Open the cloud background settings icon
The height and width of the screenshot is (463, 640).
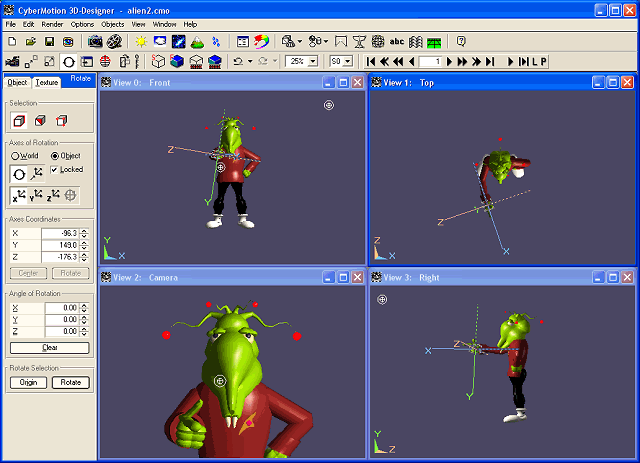160,41
